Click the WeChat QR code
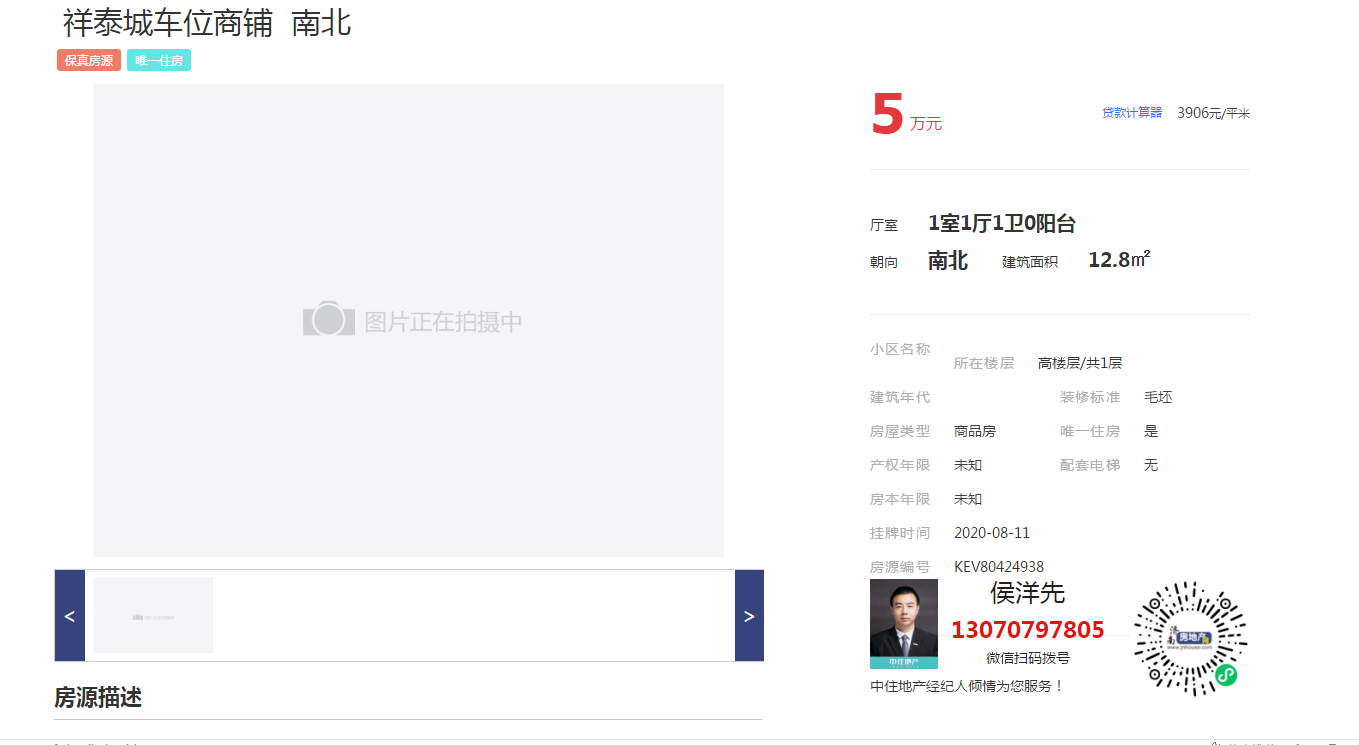Screen dimensions: 1359x745 [x=1190, y=636]
